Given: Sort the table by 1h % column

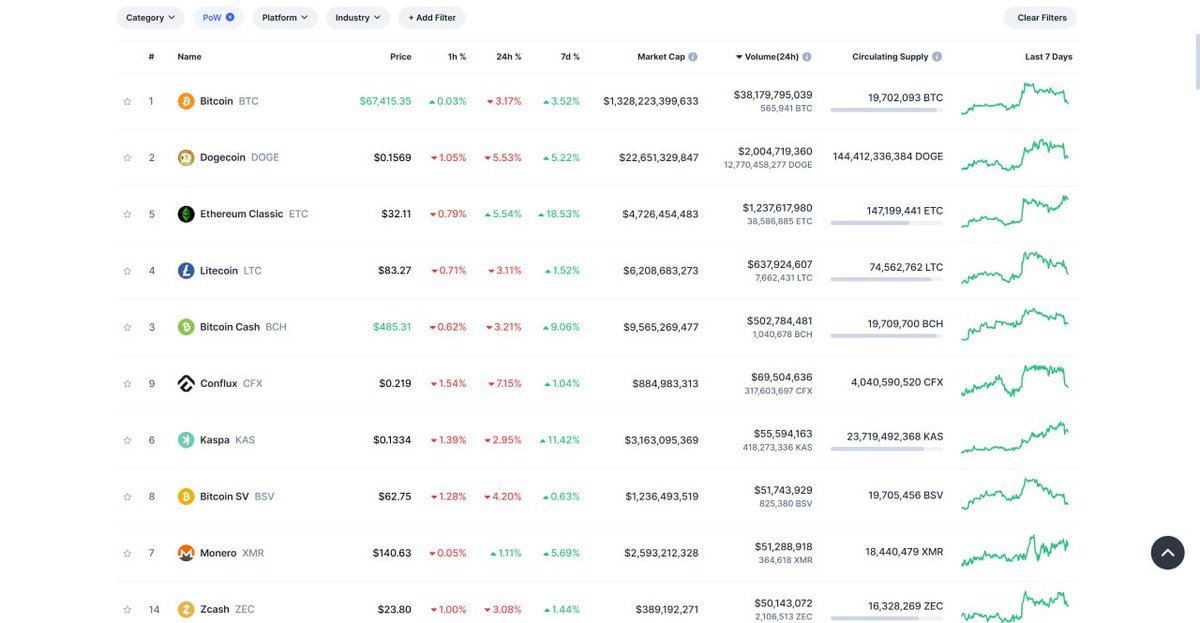Looking at the screenshot, I should coord(457,57).
